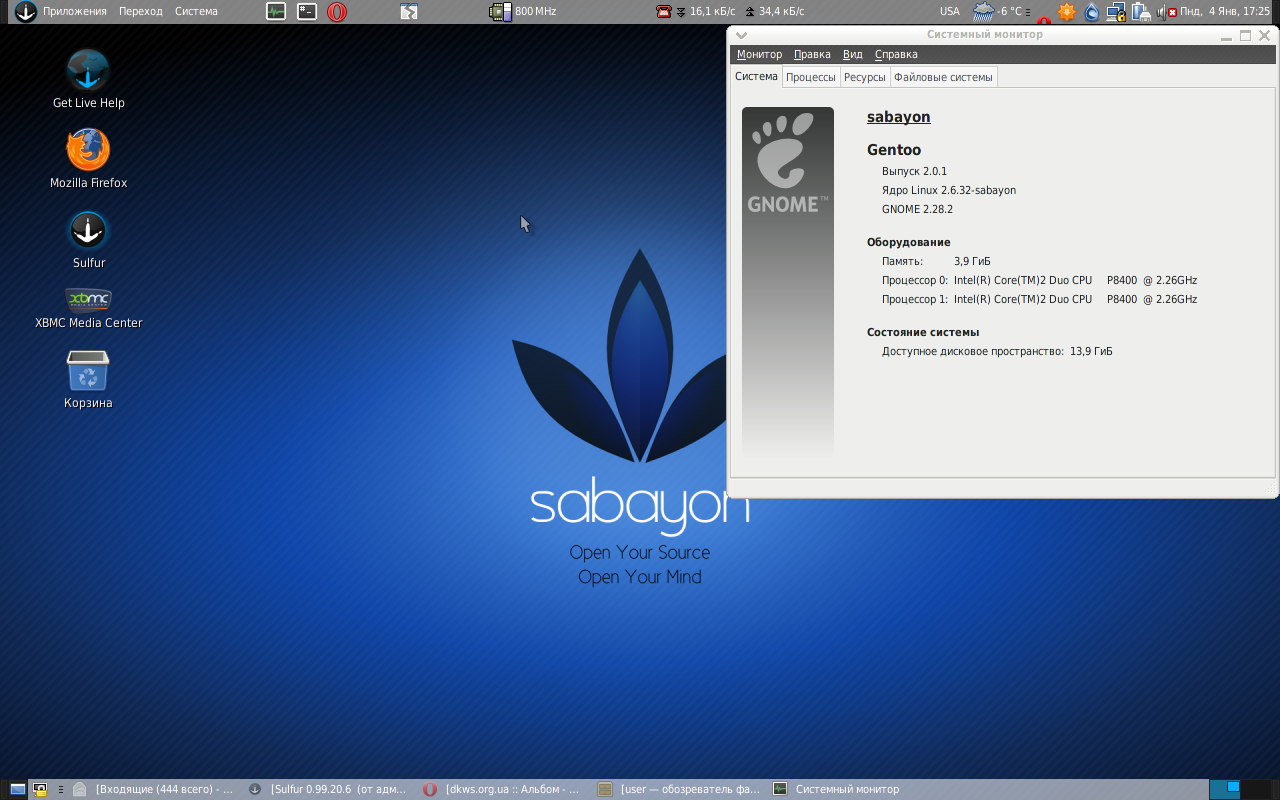Switch to the Ресурсы tab
Image resolution: width=1280 pixels, height=800 pixels.
click(x=865, y=77)
